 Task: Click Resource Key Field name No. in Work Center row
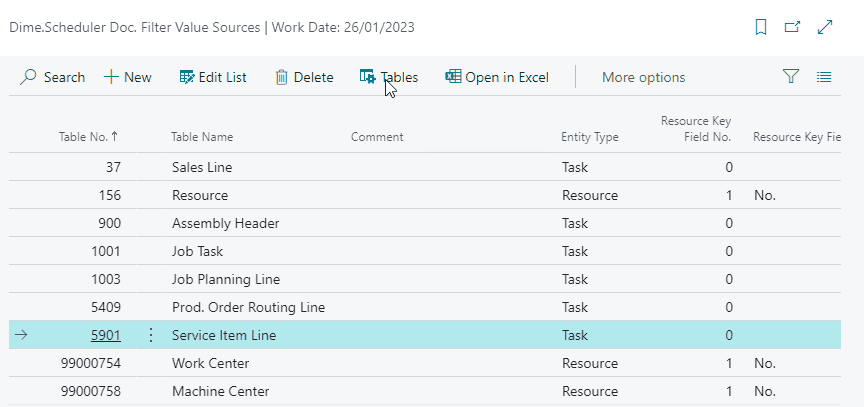click(x=765, y=363)
